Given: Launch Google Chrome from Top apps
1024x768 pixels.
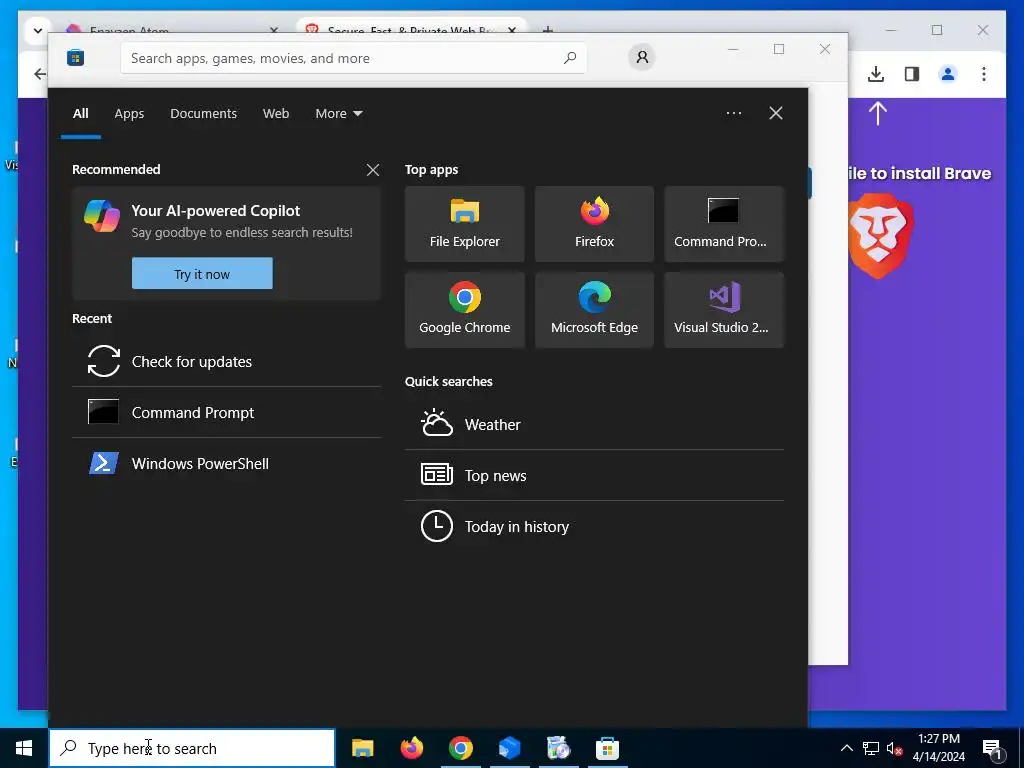Looking at the screenshot, I should point(464,310).
